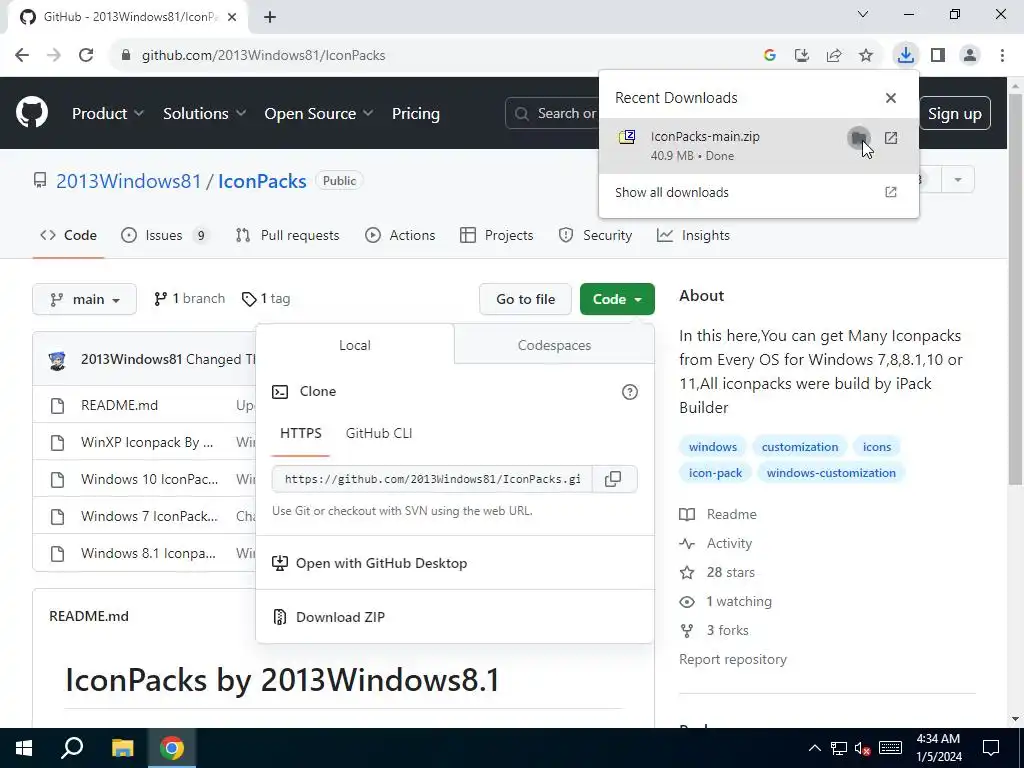Click the Pricing link
Image resolution: width=1024 pixels, height=768 pixels.
(415, 114)
